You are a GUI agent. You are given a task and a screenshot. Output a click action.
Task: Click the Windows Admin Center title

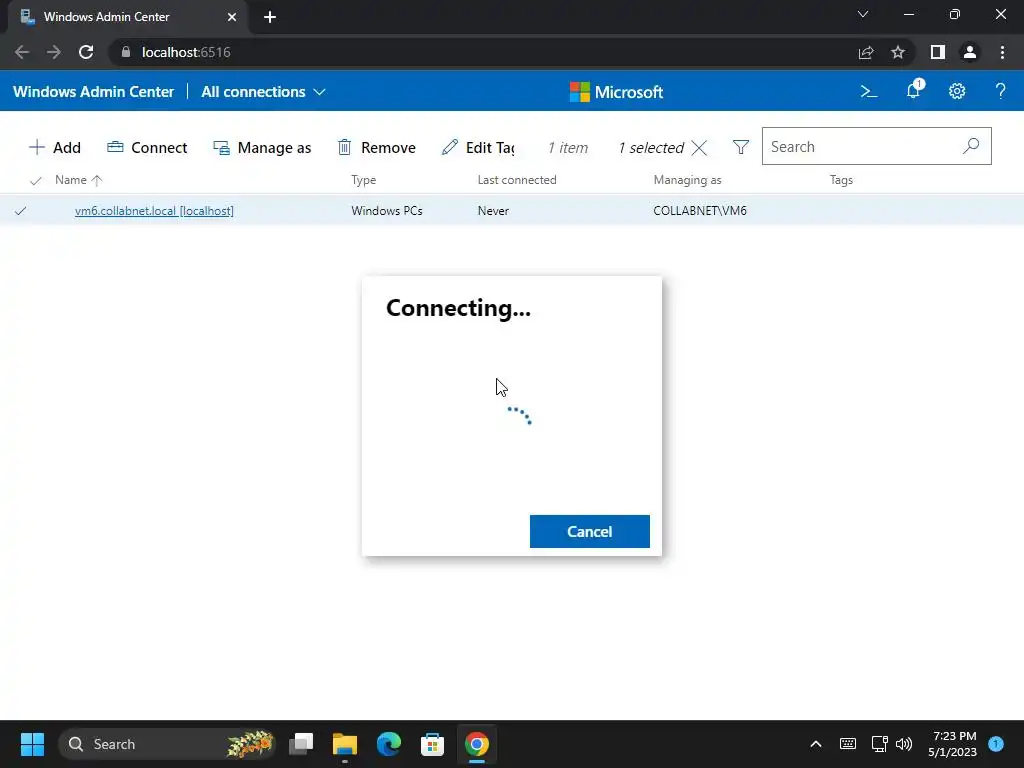click(x=93, y=92)
